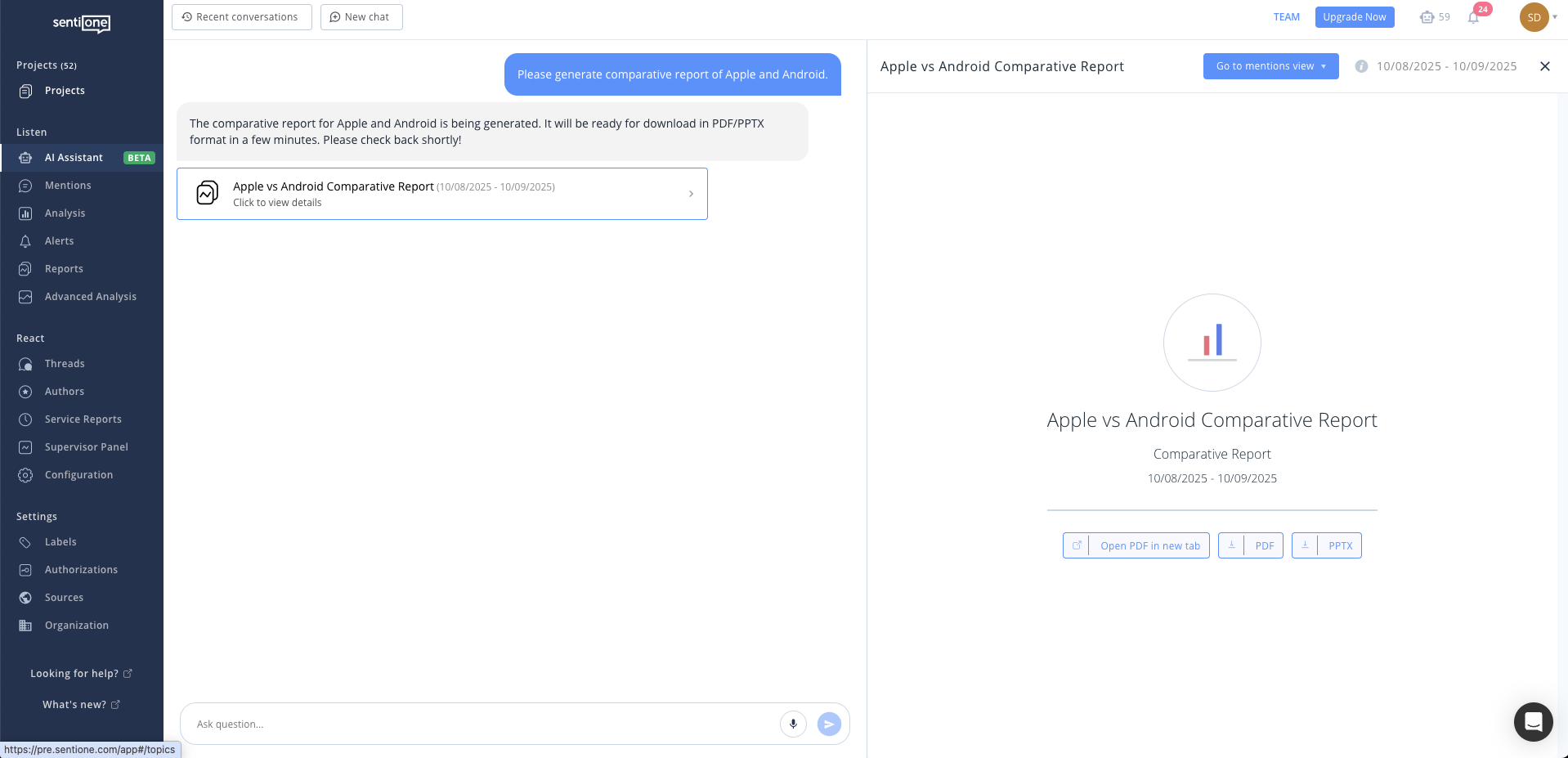Screen dimensions: 1568x758
Task: Click Open PDF in new tab
Action: click(x=1136, y=545)
